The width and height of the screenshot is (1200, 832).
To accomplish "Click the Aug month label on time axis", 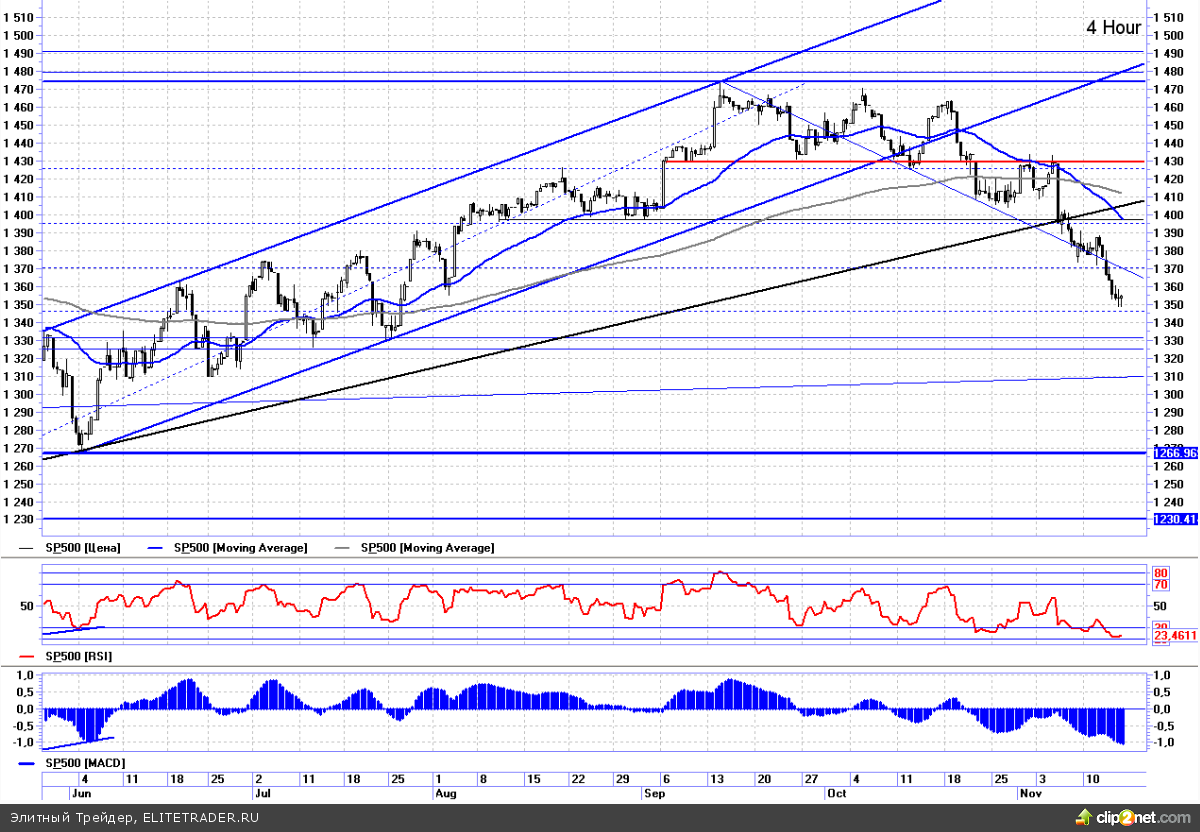I will (445, 793).
